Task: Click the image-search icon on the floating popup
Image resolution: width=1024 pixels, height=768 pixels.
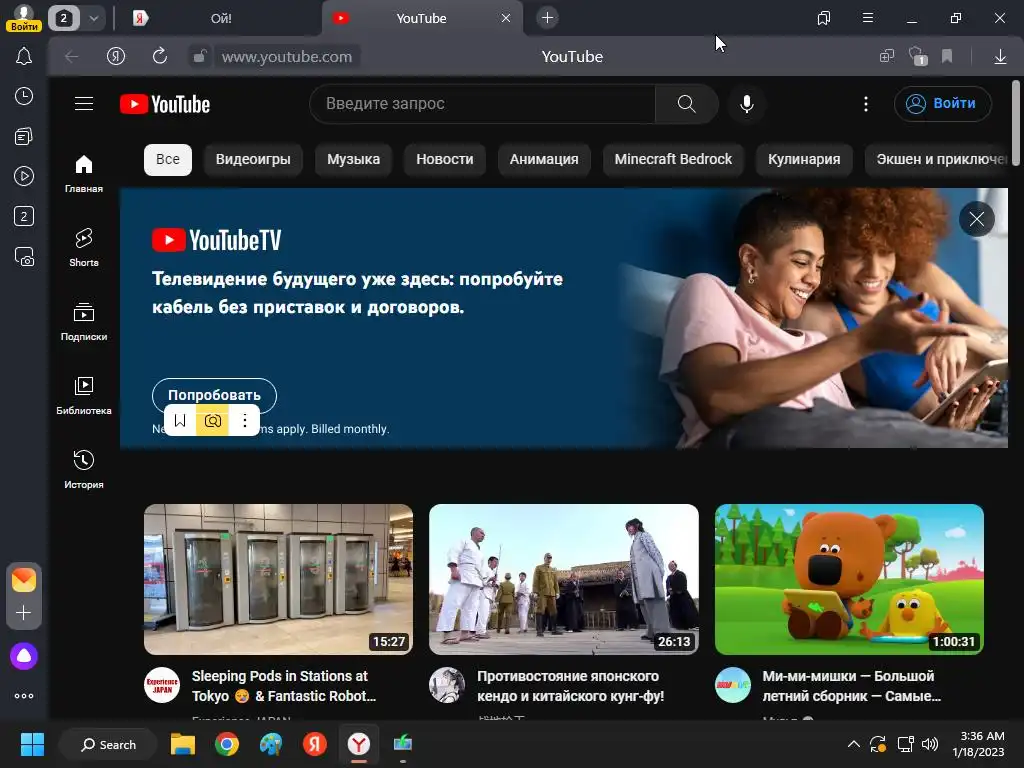Action: 213,421
